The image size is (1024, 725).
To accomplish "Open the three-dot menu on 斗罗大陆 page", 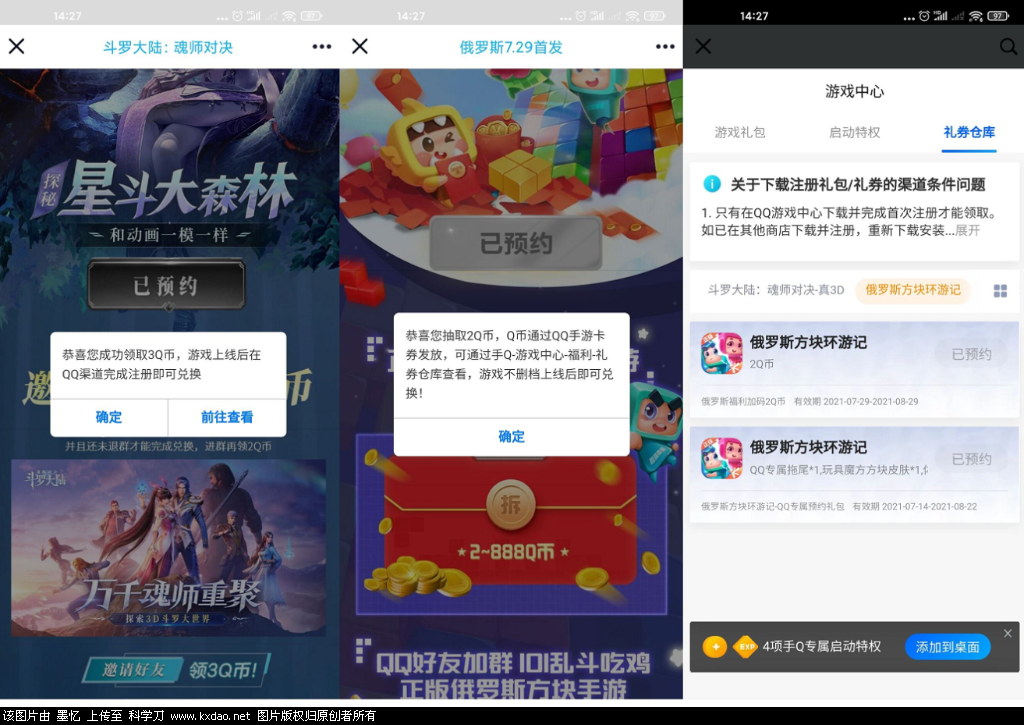I will pyautogui.click(x=321, y=46).
